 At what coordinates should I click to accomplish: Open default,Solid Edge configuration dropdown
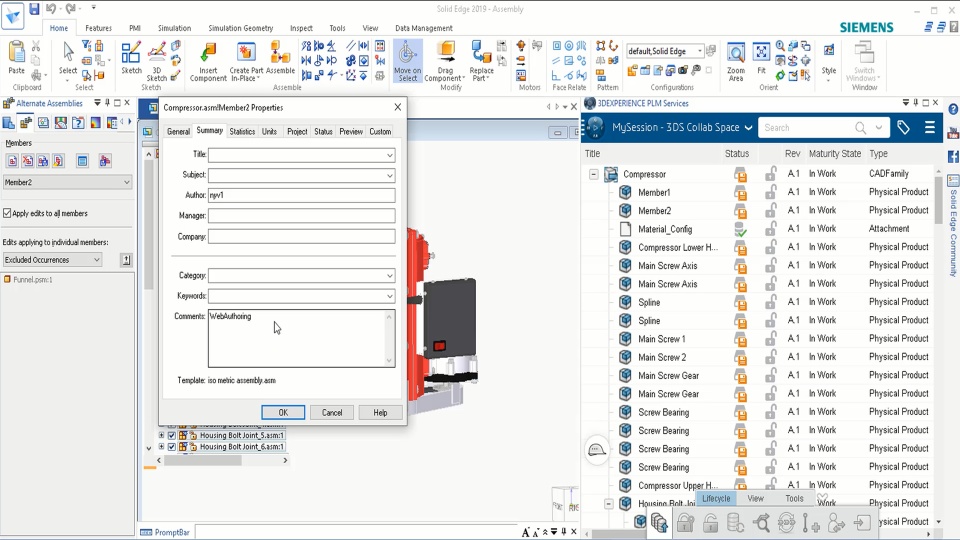tap(699, 51)
